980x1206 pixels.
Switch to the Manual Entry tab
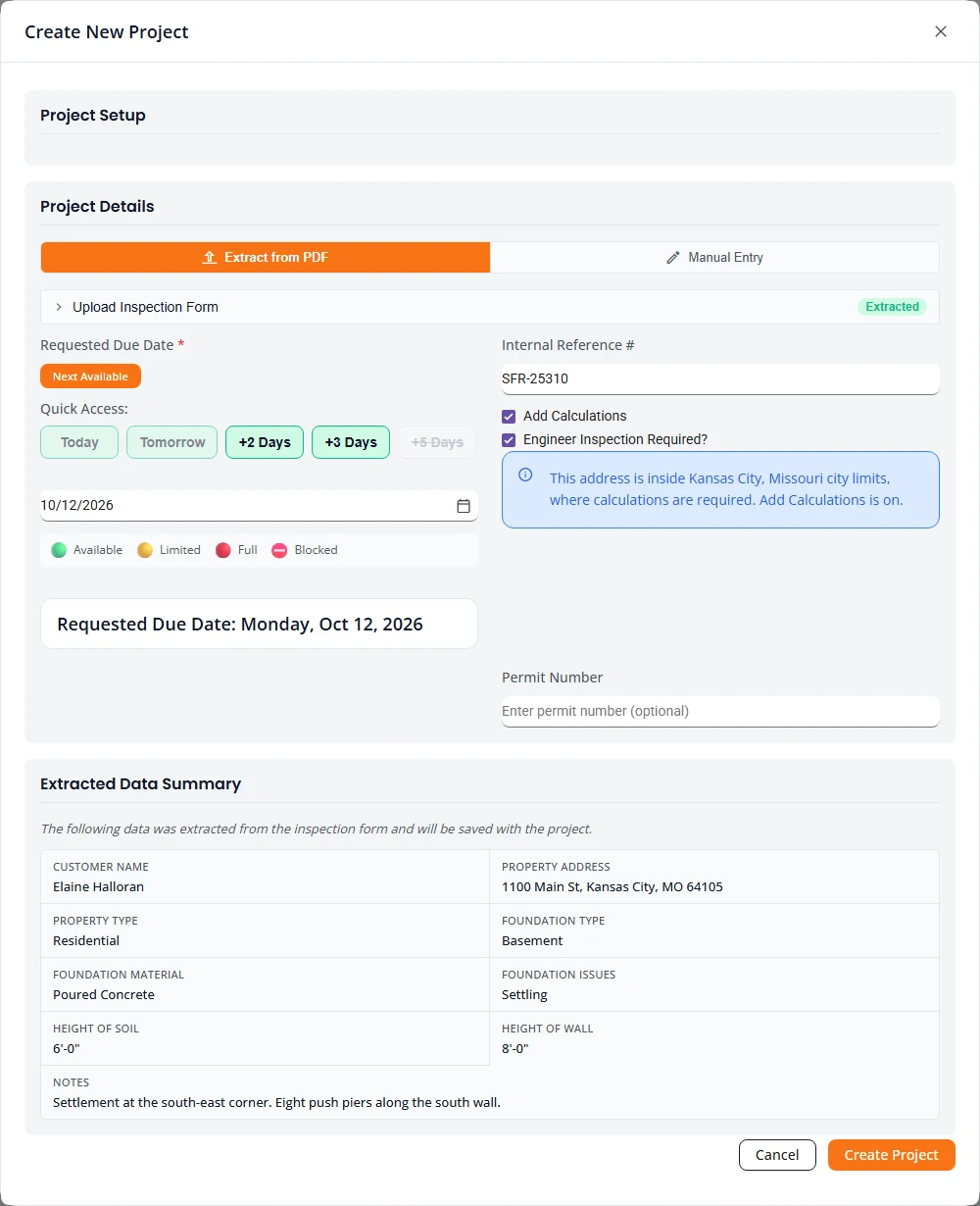click(714, 257)
